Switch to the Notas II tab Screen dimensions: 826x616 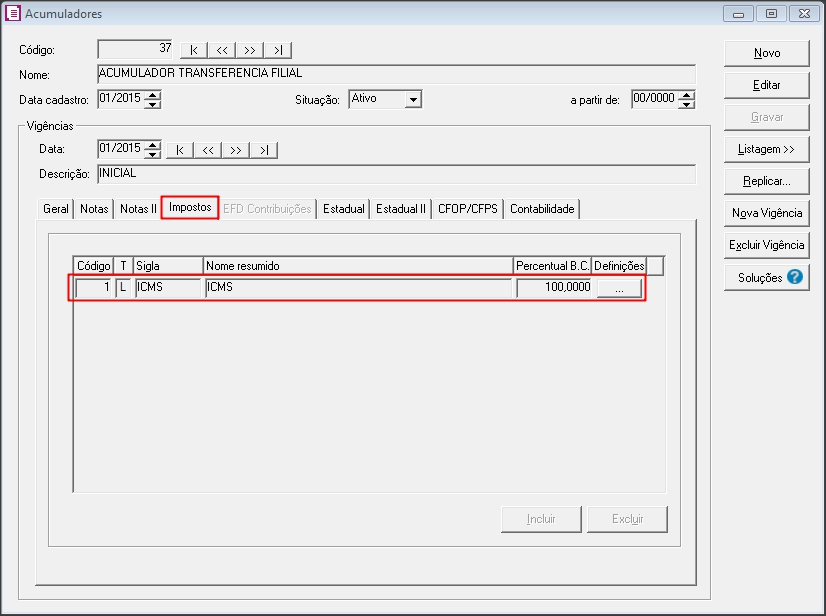coord(138,209)
